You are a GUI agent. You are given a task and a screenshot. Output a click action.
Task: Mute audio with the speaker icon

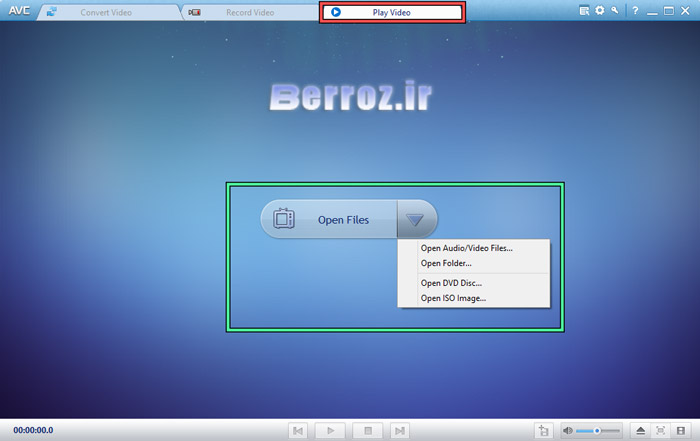[x=568, y=431]
